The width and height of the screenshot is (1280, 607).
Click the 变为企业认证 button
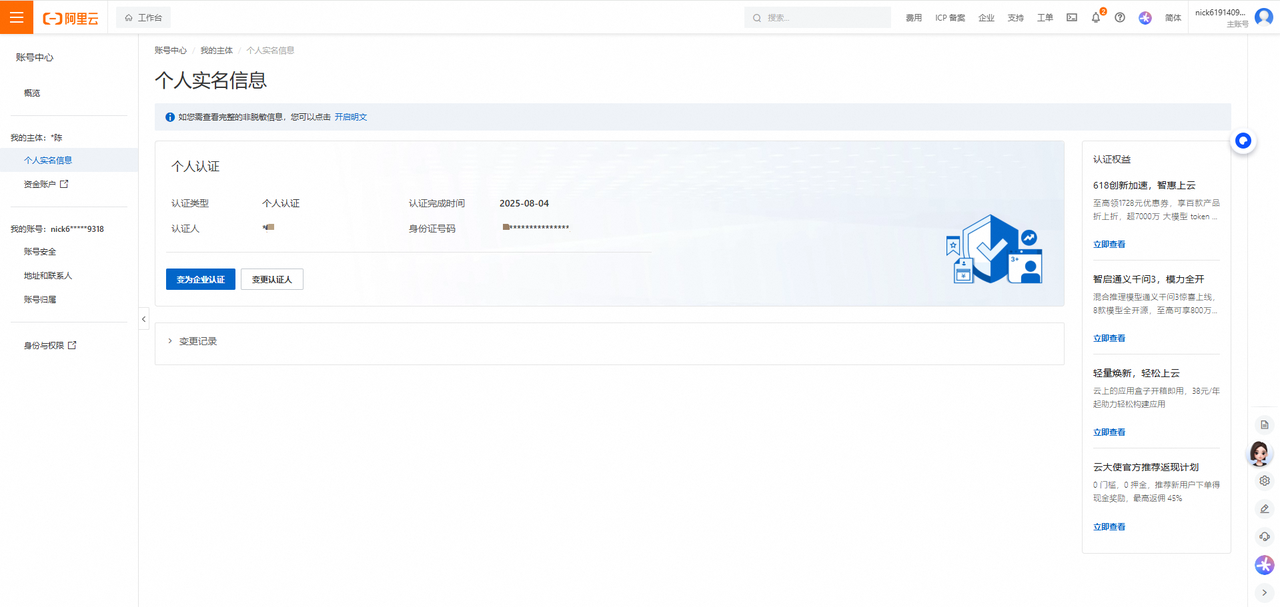200,280
